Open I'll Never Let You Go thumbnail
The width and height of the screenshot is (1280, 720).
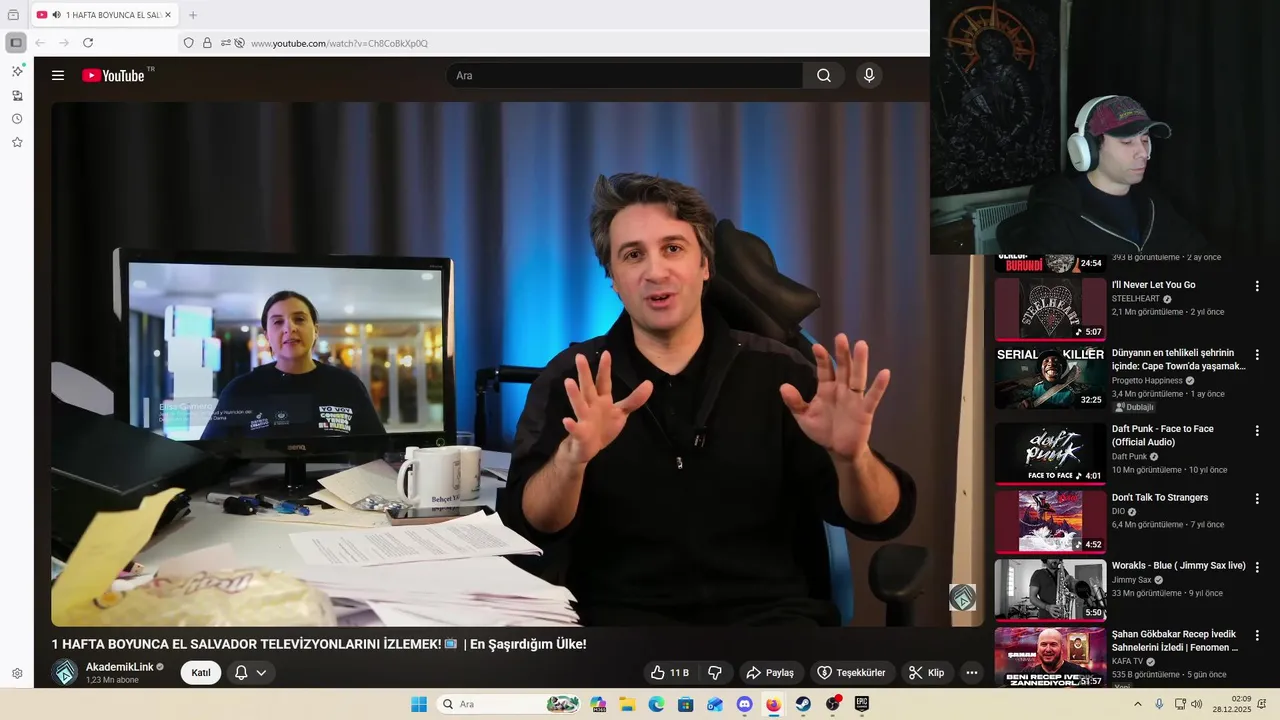coord(1050,309)
